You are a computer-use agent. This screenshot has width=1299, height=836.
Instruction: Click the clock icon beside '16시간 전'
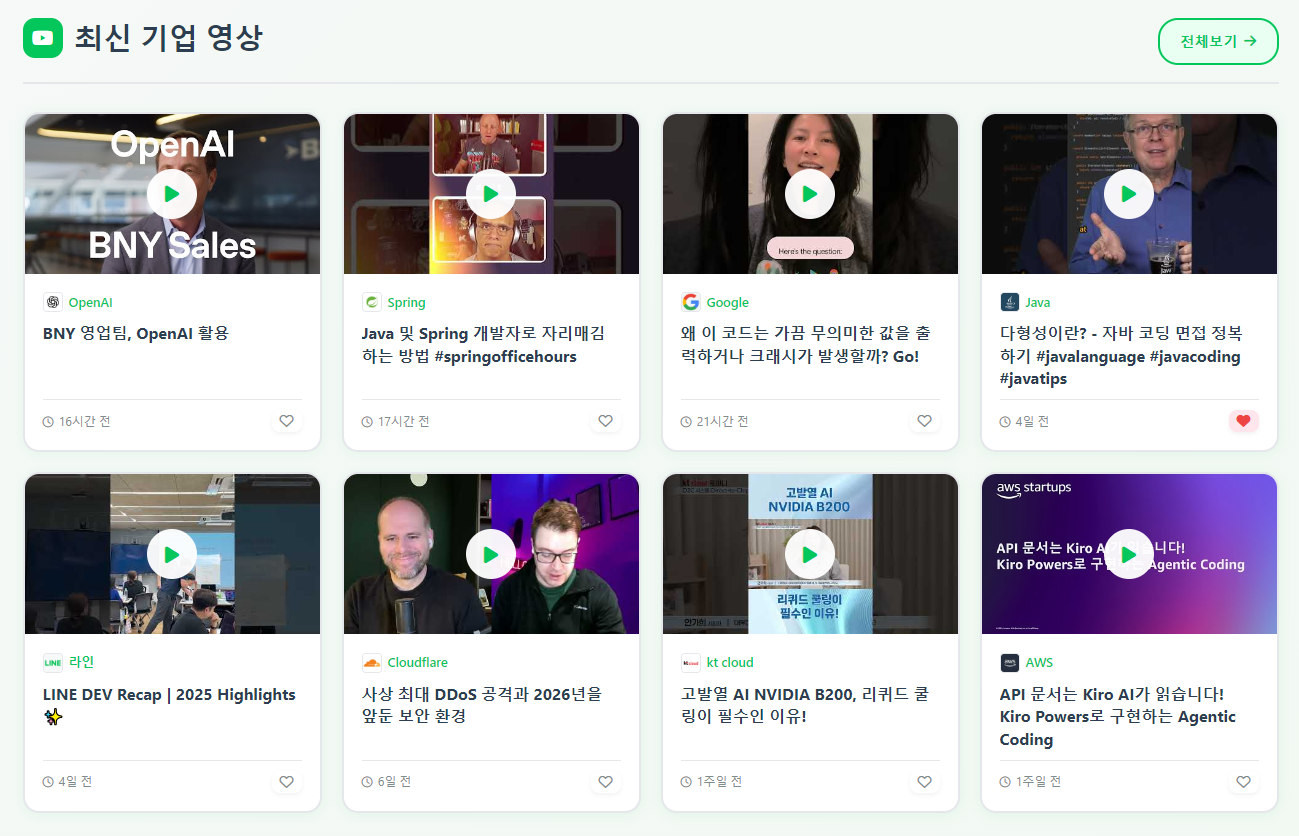(48, 422)
